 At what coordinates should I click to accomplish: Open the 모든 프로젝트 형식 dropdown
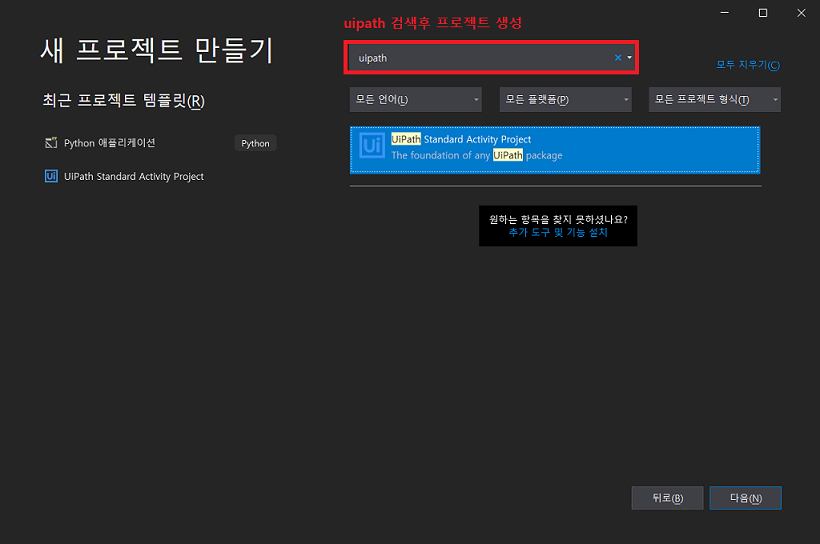714,99
